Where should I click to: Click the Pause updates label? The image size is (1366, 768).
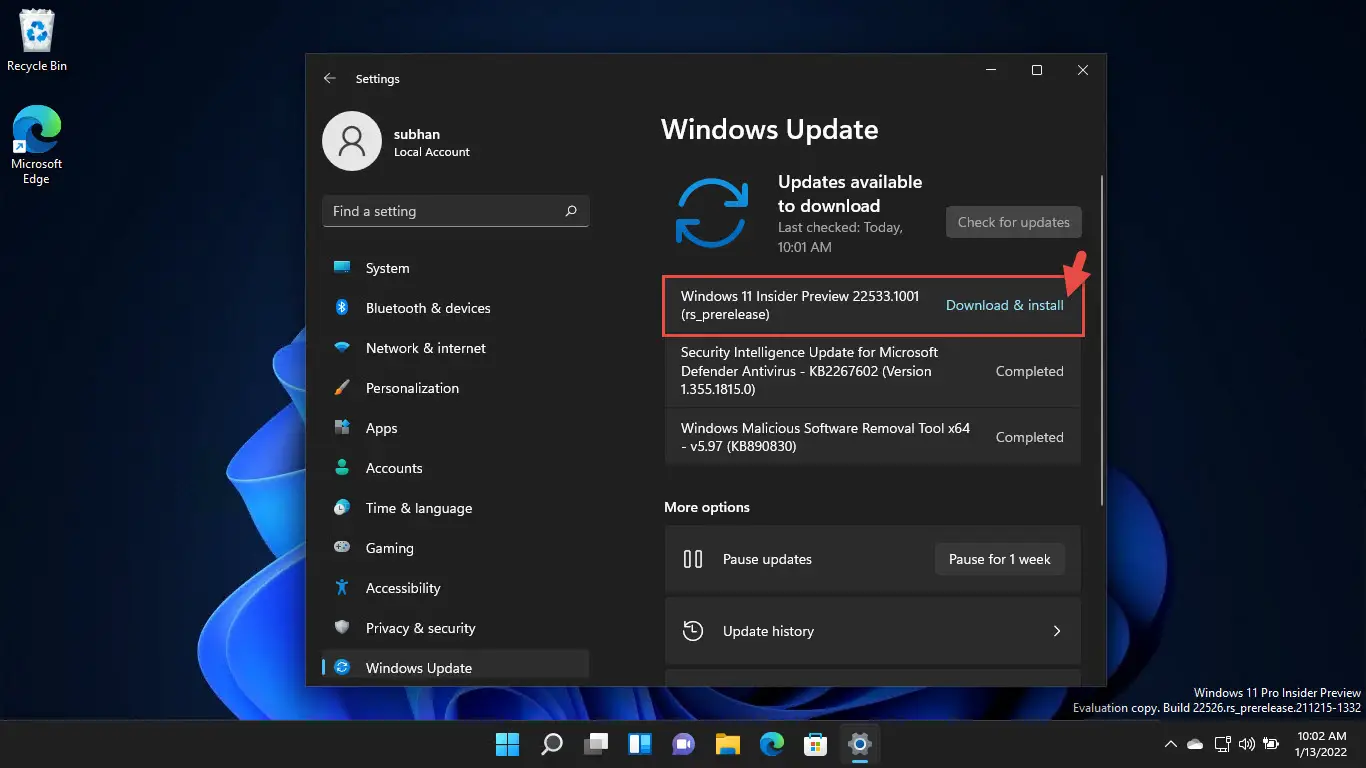click(x=767, y=559)
